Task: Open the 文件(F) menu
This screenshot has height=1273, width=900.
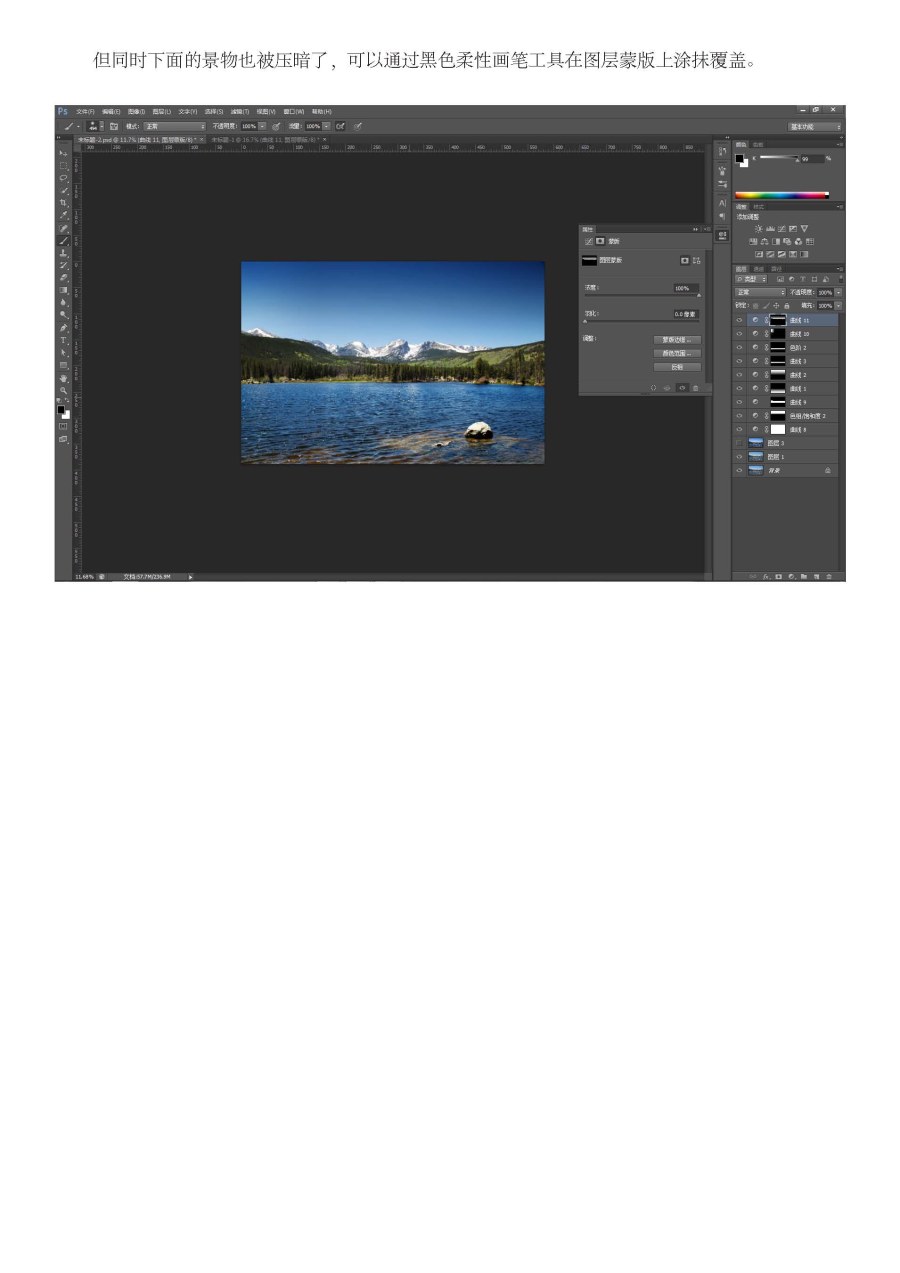Action: pos(85,112)
